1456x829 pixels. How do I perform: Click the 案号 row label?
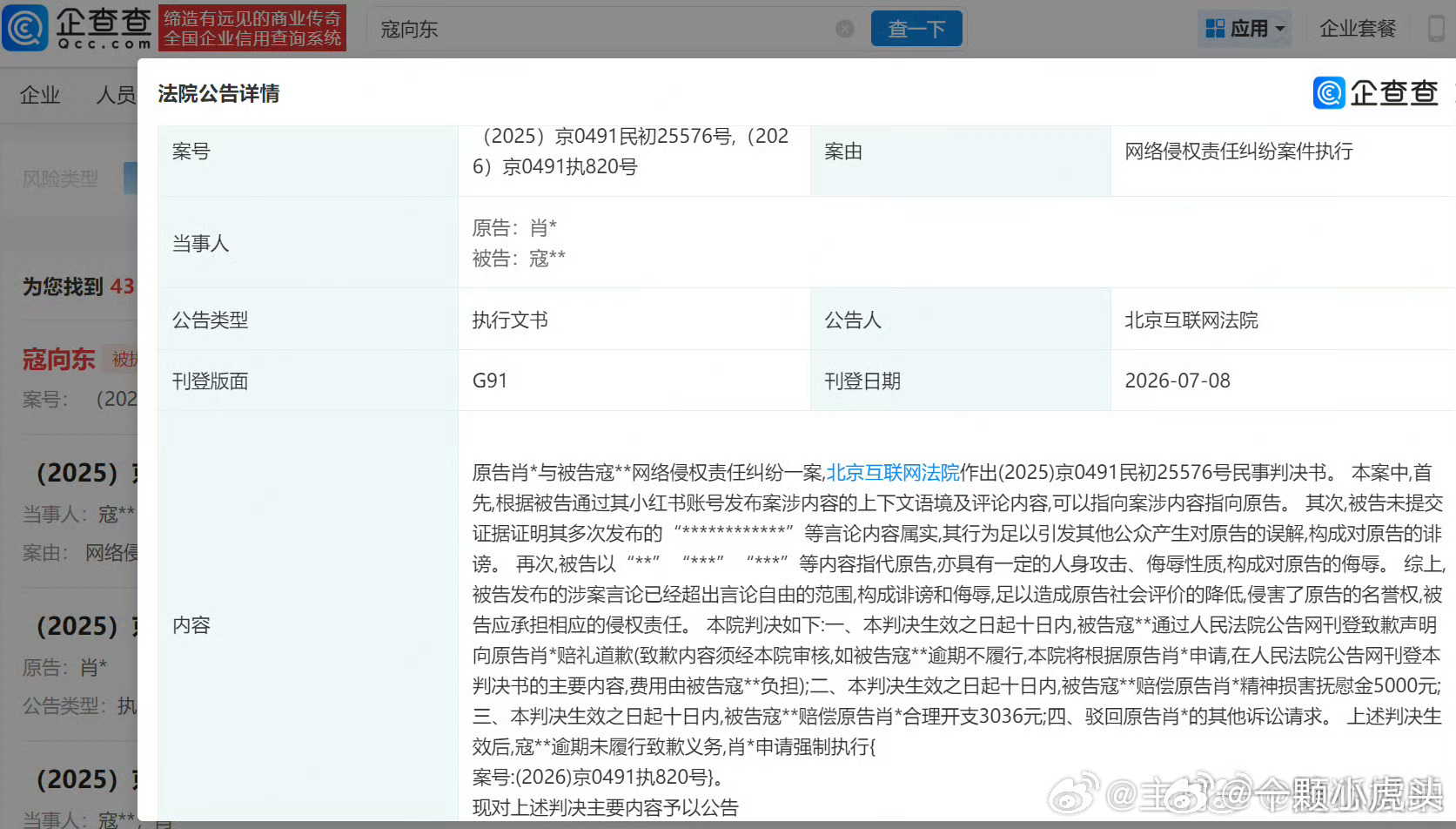(191, 152)
